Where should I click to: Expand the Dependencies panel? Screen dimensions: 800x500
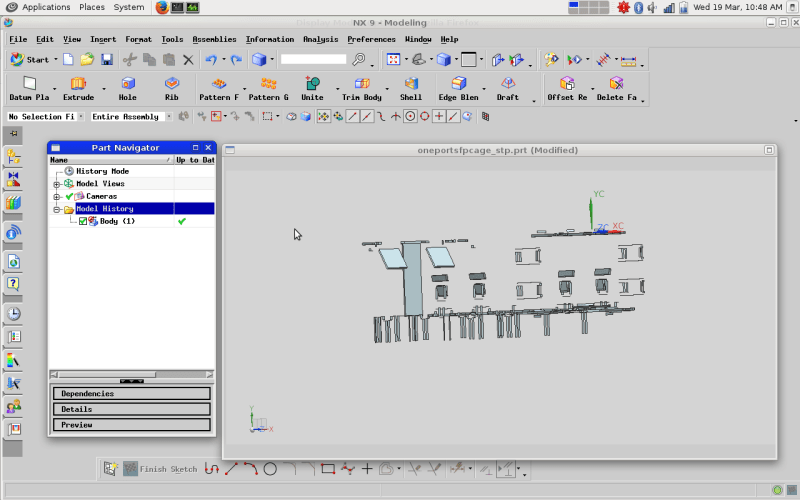132,393
